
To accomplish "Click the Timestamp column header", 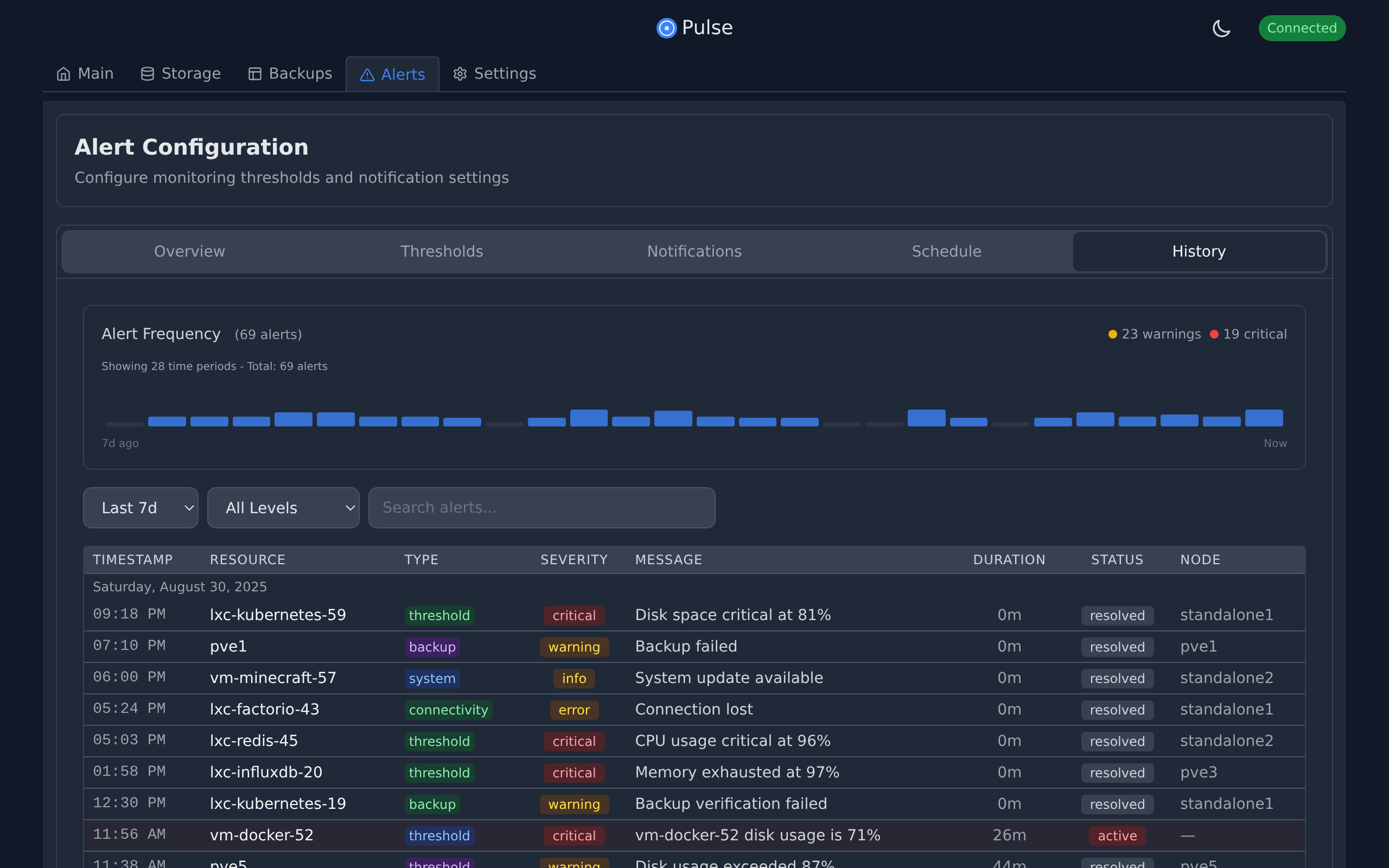I will (132, 560).
